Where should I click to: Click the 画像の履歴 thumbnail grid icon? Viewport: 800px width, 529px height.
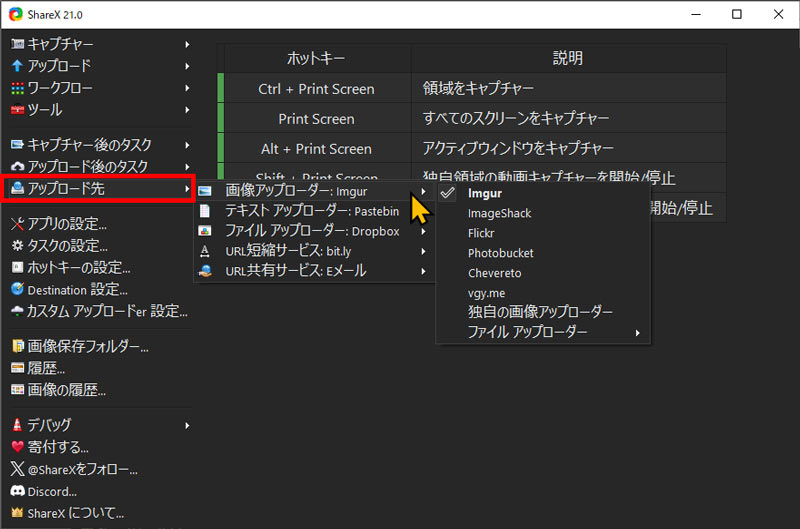[17, 390]
